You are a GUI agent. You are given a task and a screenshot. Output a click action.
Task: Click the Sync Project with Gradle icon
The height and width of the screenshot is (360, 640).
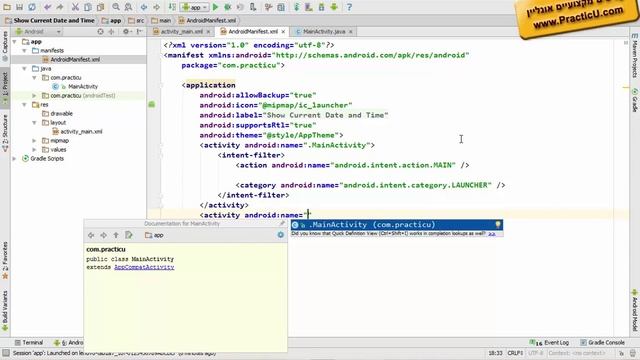[x=297, y=7]
